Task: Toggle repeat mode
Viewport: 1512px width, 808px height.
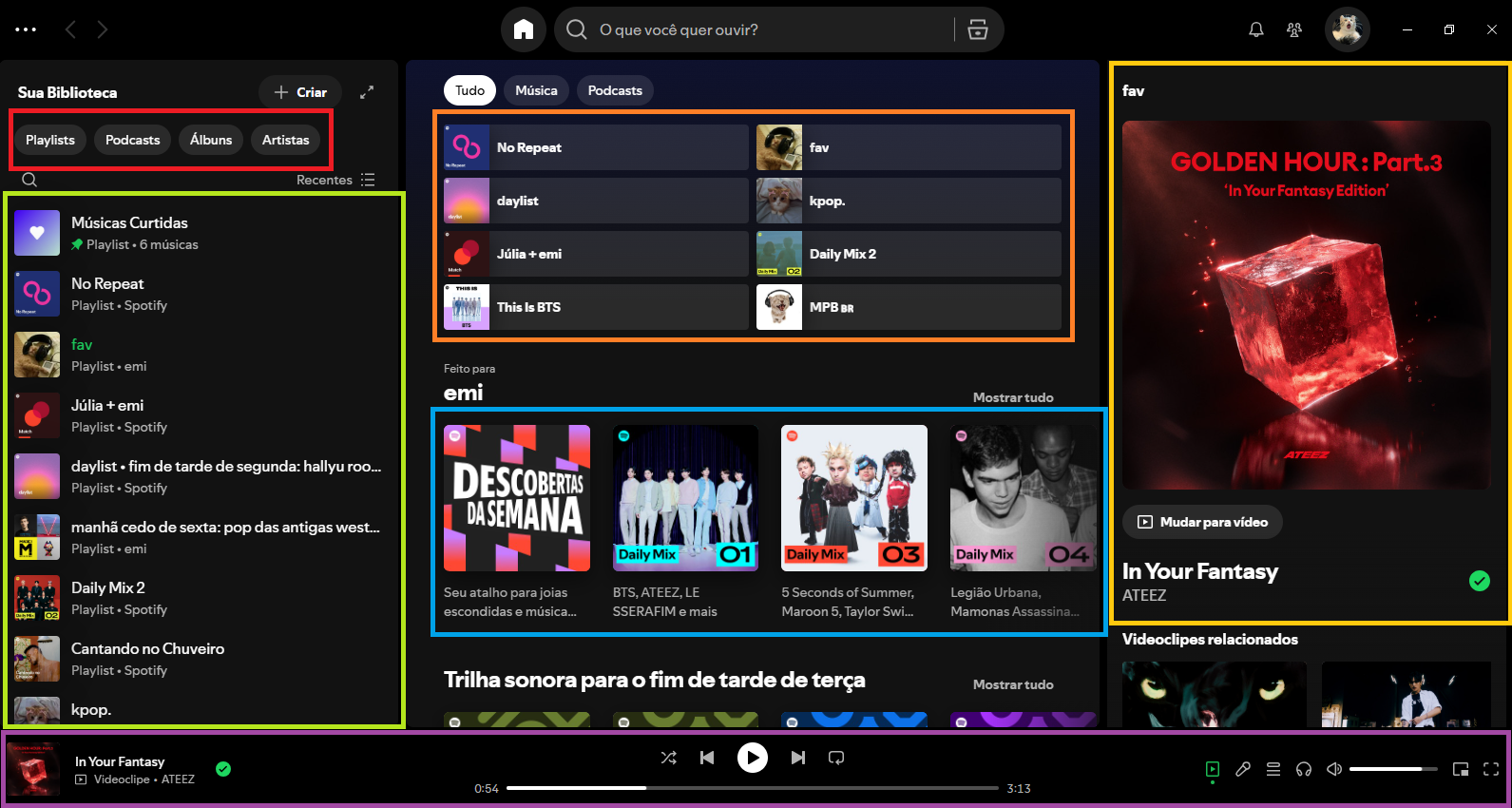Action: pos(836,758)
